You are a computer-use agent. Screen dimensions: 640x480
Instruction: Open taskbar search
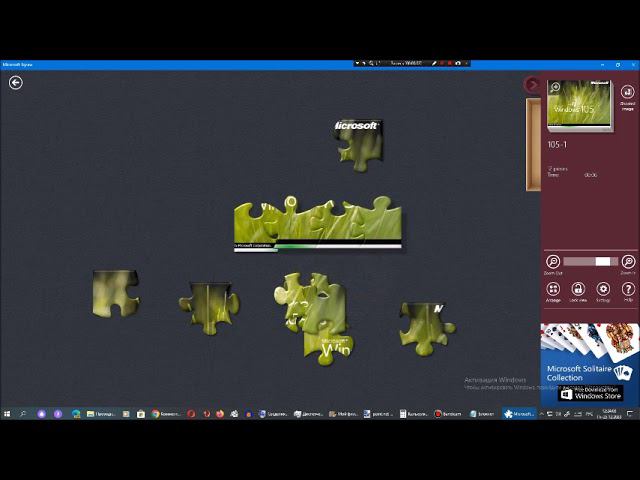[x=23, y=414]
